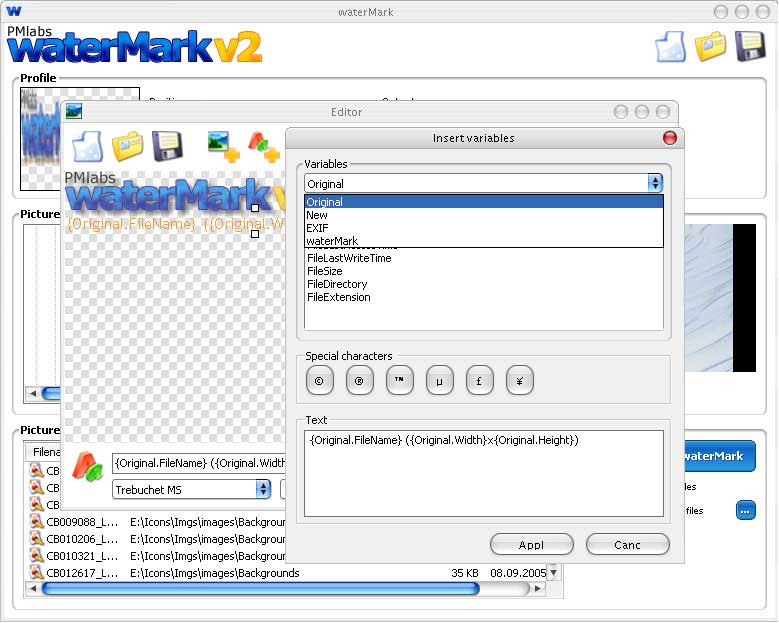Click the 35 KB size cell
The height and width of the screenshot is (623, 779).
pyautogui.click(x=465, y=573)
